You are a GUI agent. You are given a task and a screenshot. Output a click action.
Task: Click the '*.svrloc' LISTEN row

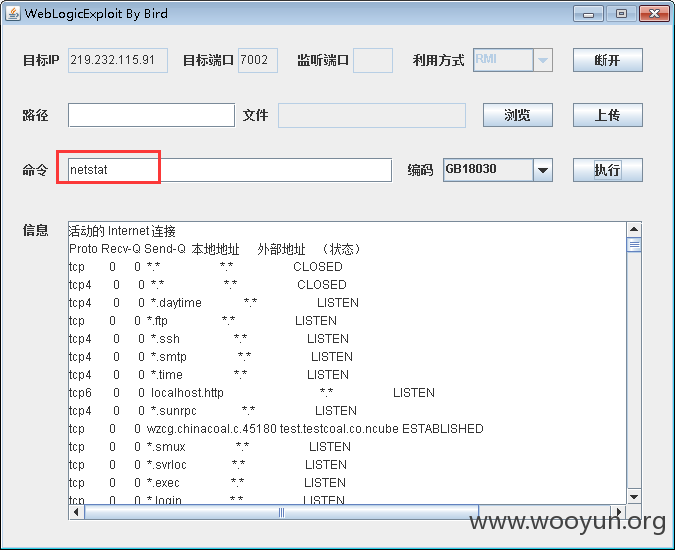tap(208, 465)
